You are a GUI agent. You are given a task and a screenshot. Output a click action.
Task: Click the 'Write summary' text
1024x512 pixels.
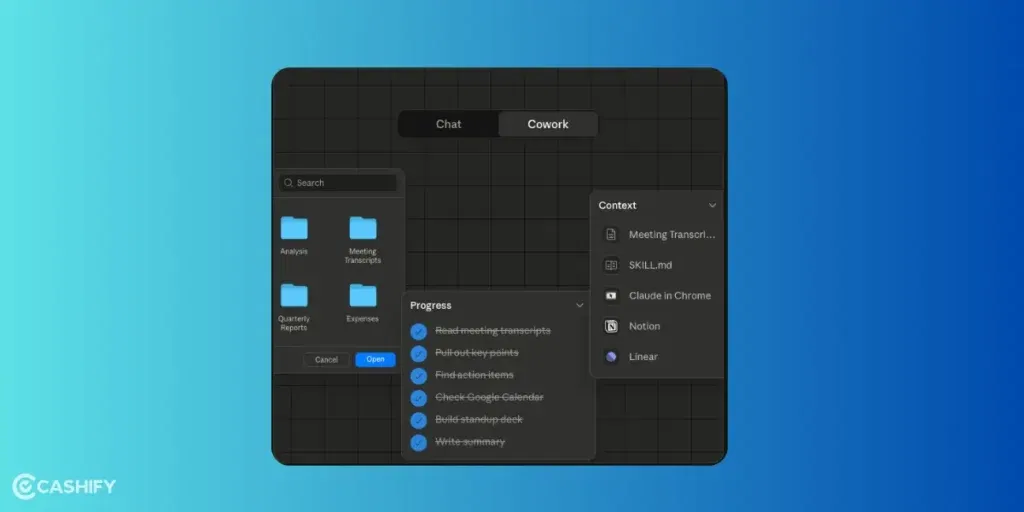click(x=470, y=442)
